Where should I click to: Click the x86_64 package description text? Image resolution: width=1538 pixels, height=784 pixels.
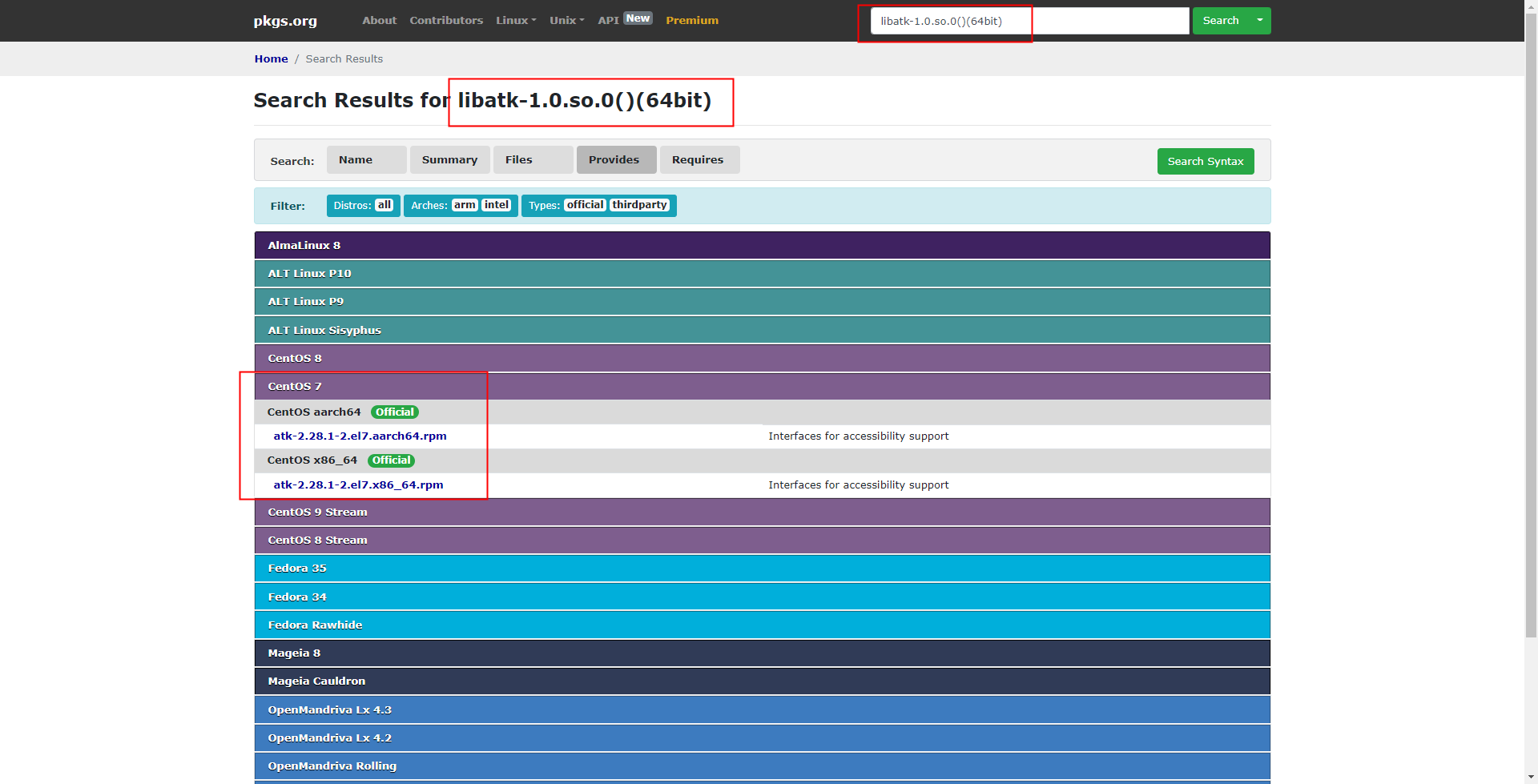click(858, 484)
